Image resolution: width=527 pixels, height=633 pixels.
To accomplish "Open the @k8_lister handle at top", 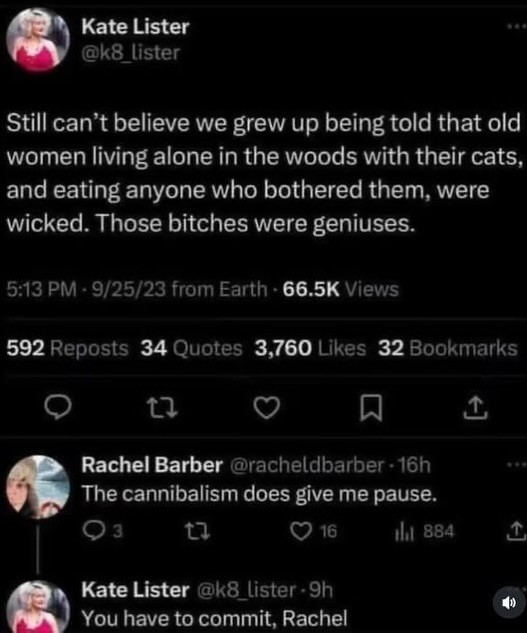I will tap(130, 53).
